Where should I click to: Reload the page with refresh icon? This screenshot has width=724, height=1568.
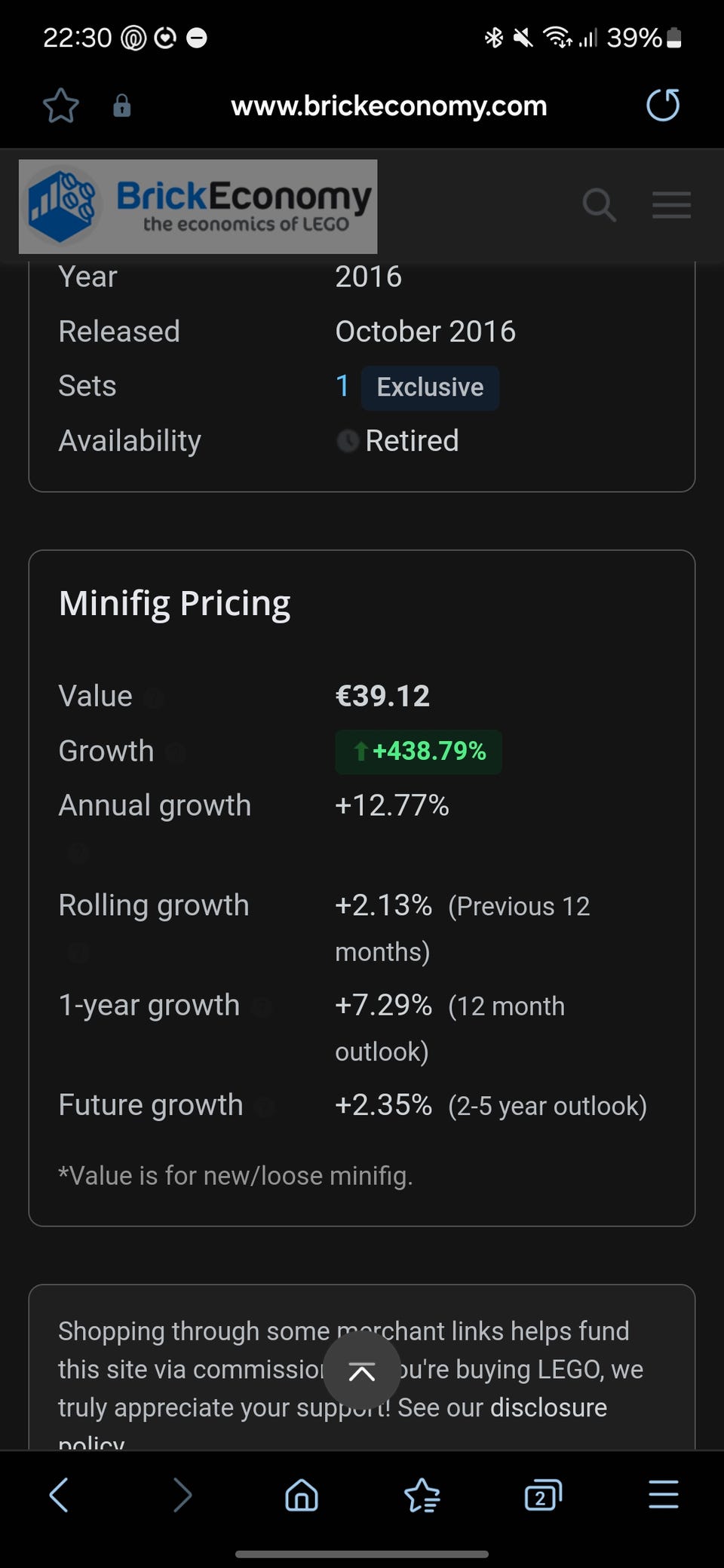[x=663, y=105]
